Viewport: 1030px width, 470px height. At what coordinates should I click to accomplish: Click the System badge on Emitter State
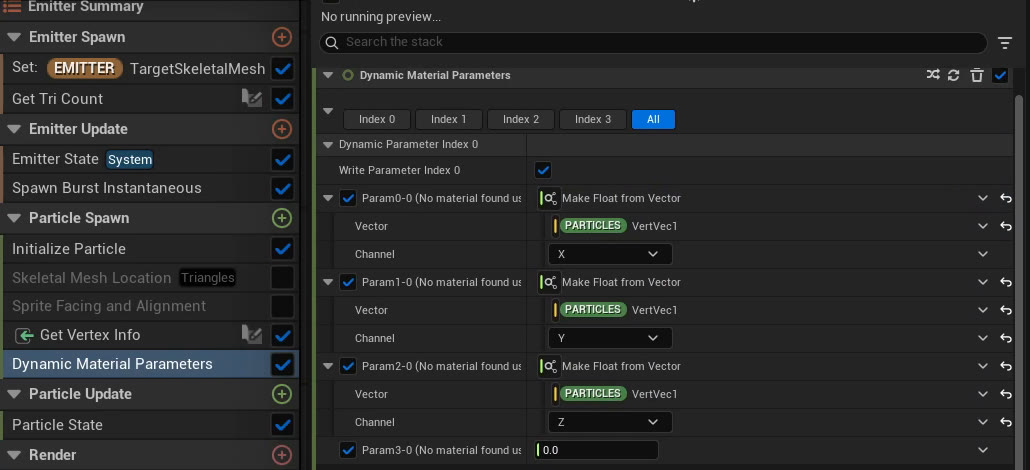[129, 159]
